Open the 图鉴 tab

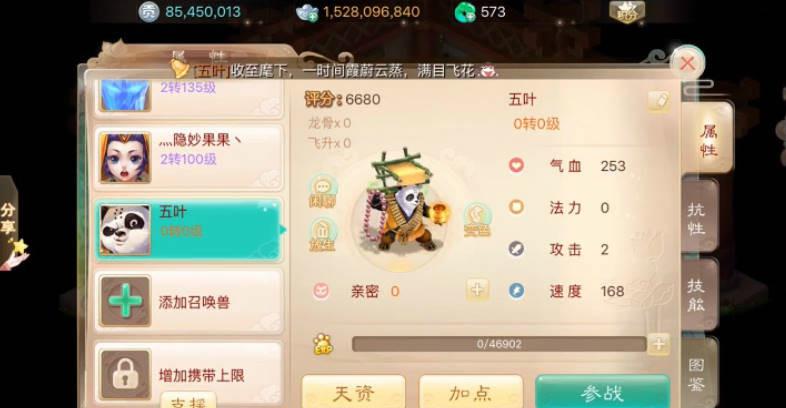pos(697,373)
